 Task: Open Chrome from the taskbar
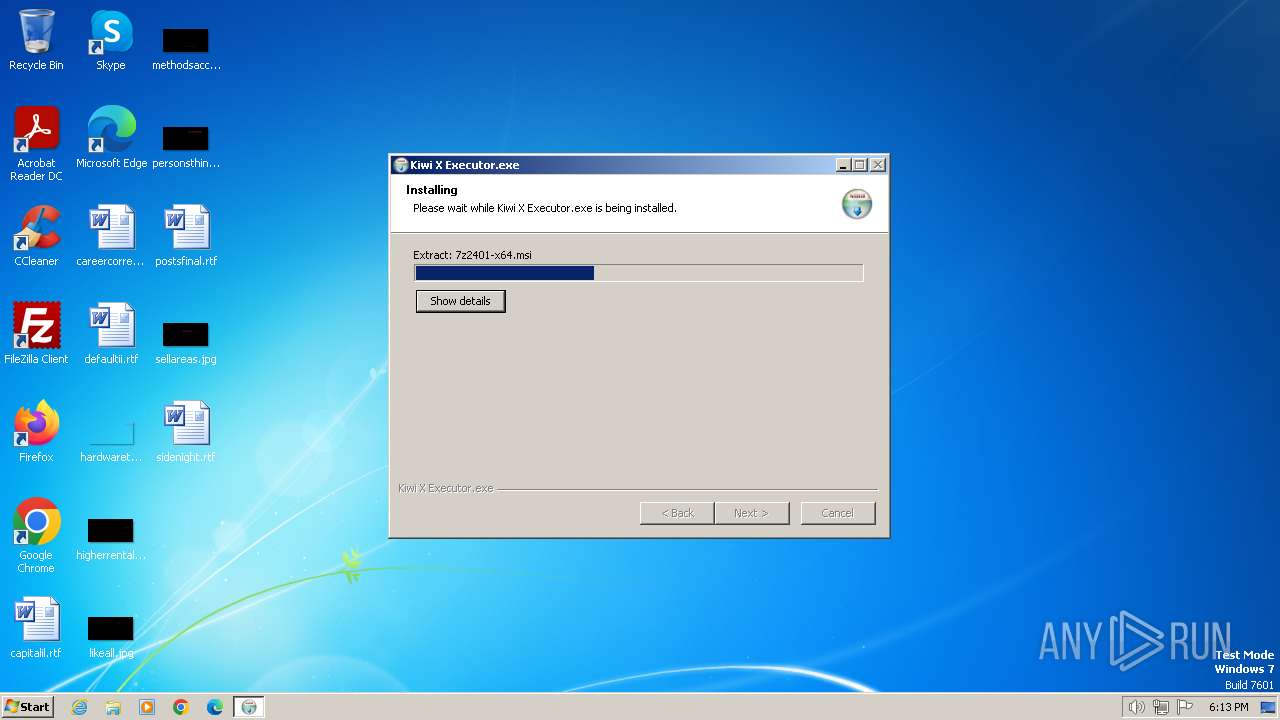181,707
